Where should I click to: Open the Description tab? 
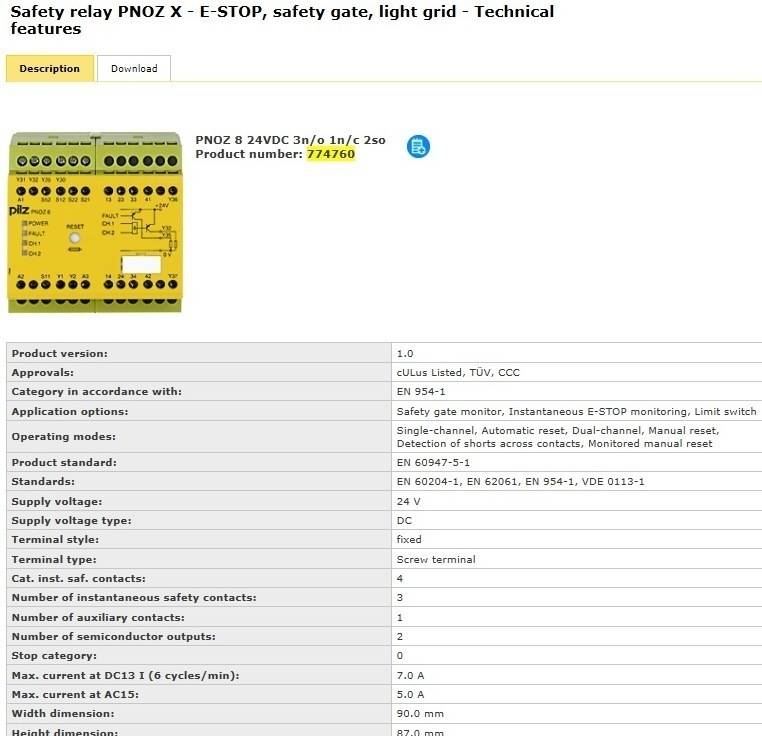[50, 69]
